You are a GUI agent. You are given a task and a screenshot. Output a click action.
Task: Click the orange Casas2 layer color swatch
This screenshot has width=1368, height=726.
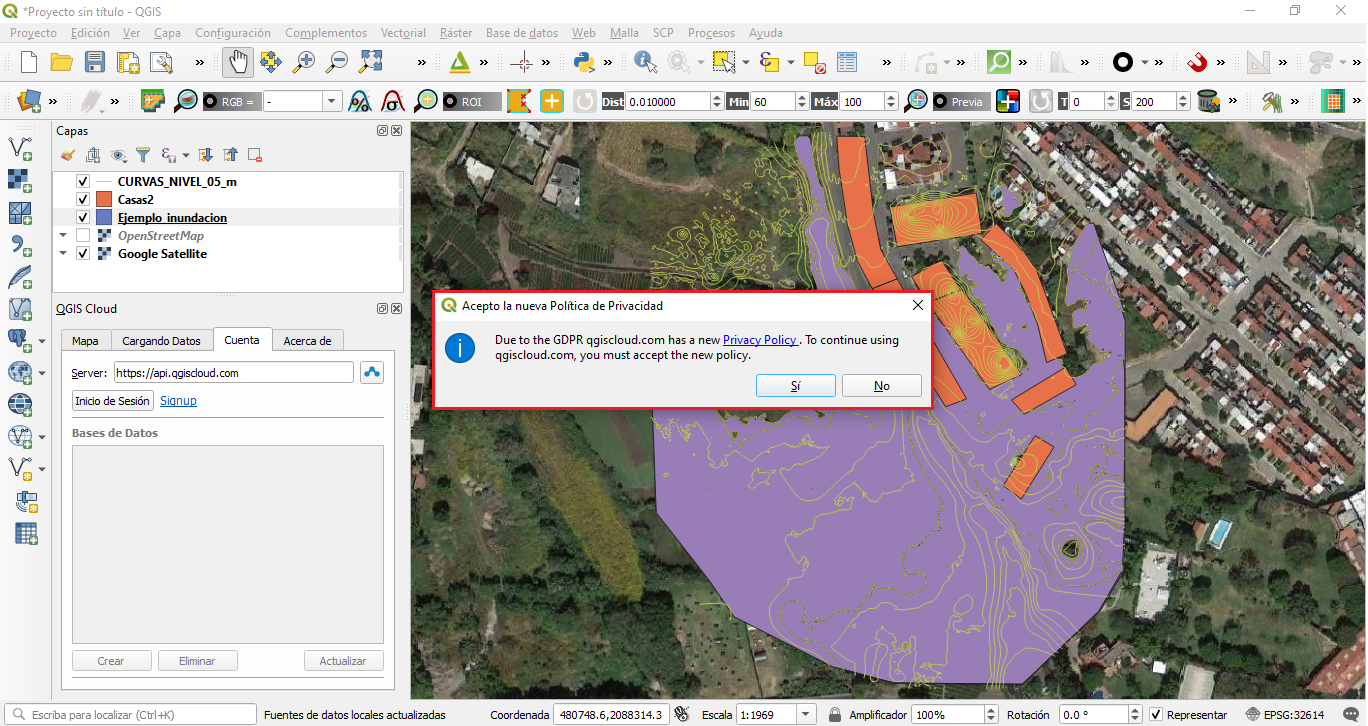click(104, 200)
